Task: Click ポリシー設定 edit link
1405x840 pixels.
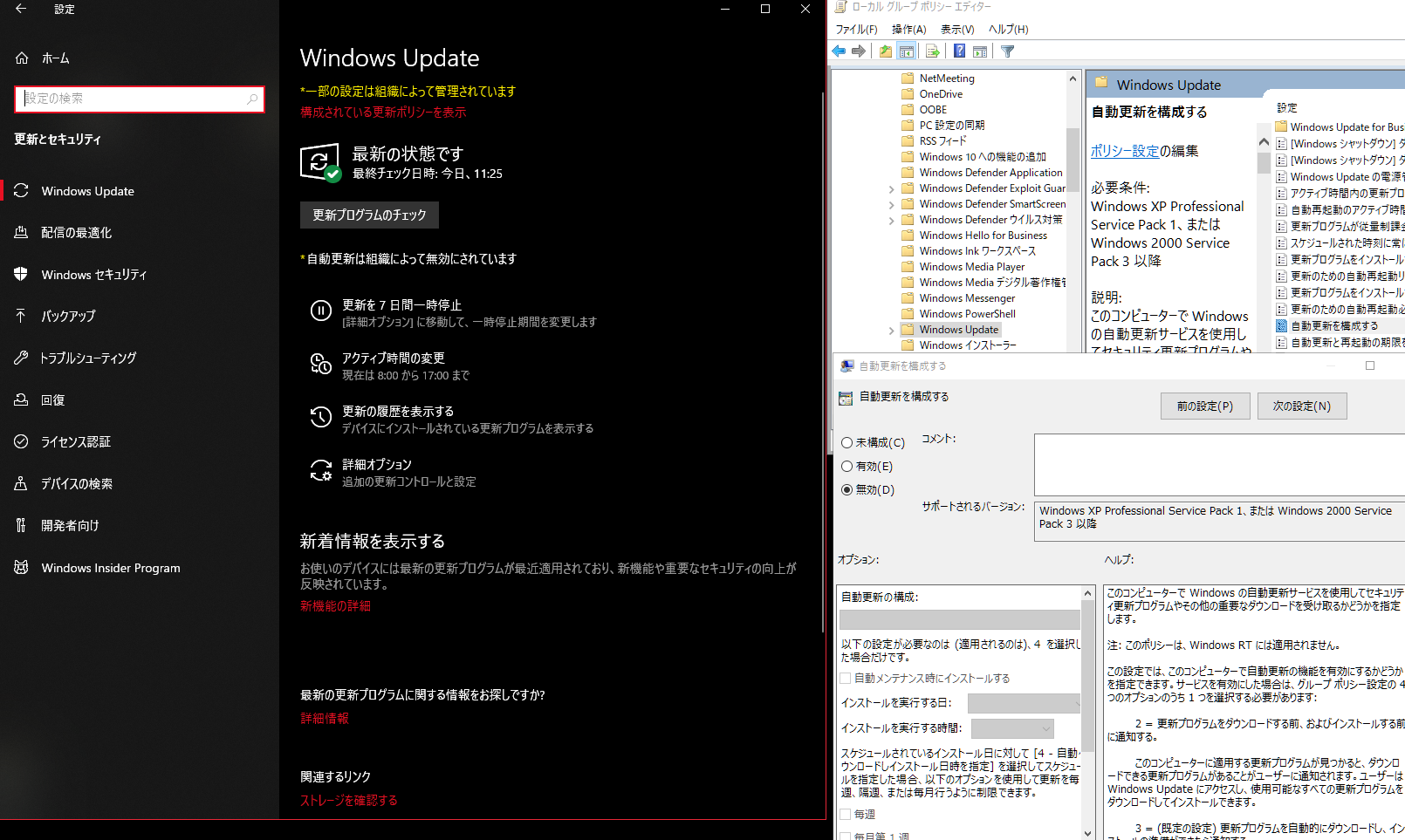Action: coord(1125,151)
